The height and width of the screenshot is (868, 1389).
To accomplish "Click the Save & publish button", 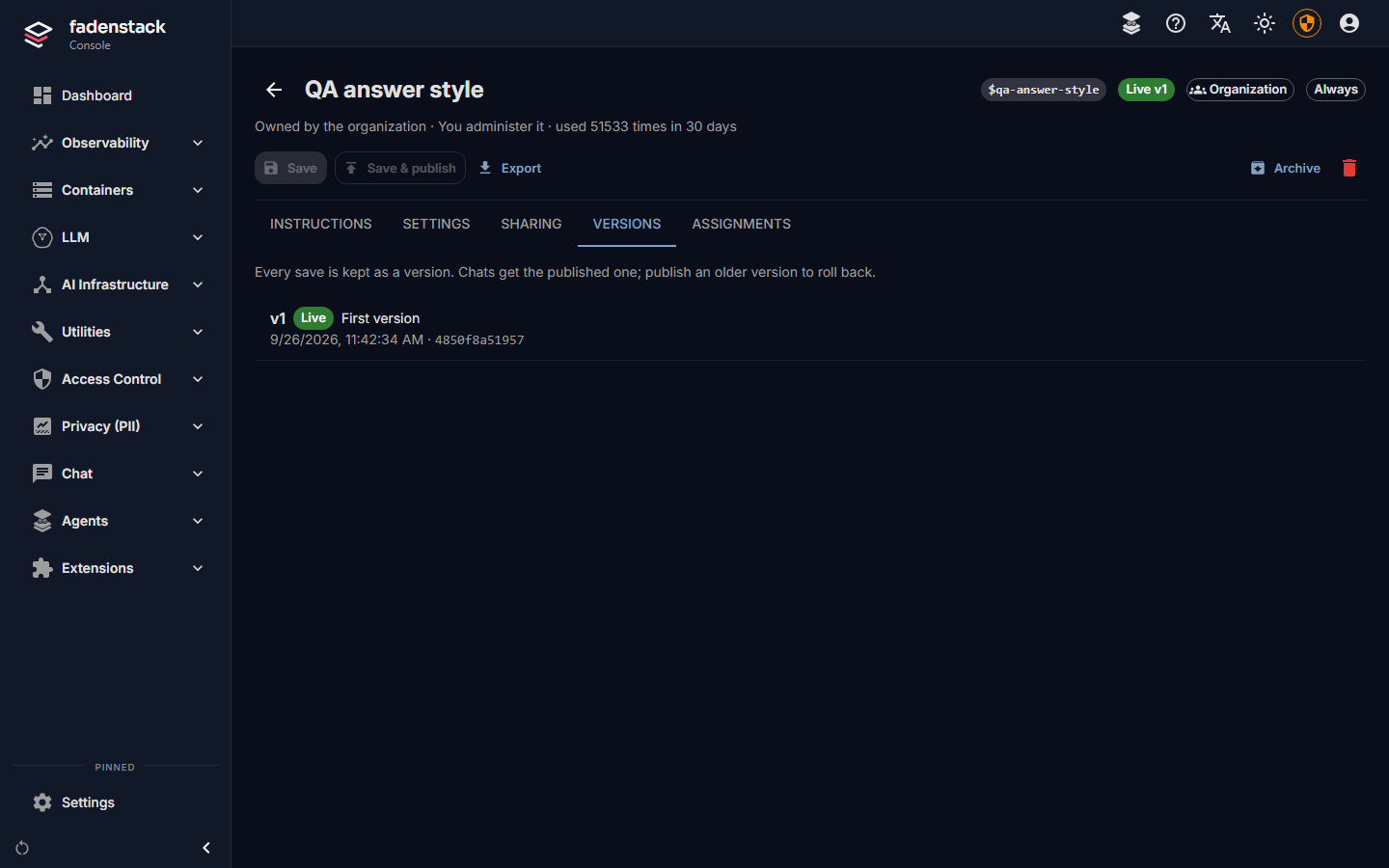I will (400, 168).
